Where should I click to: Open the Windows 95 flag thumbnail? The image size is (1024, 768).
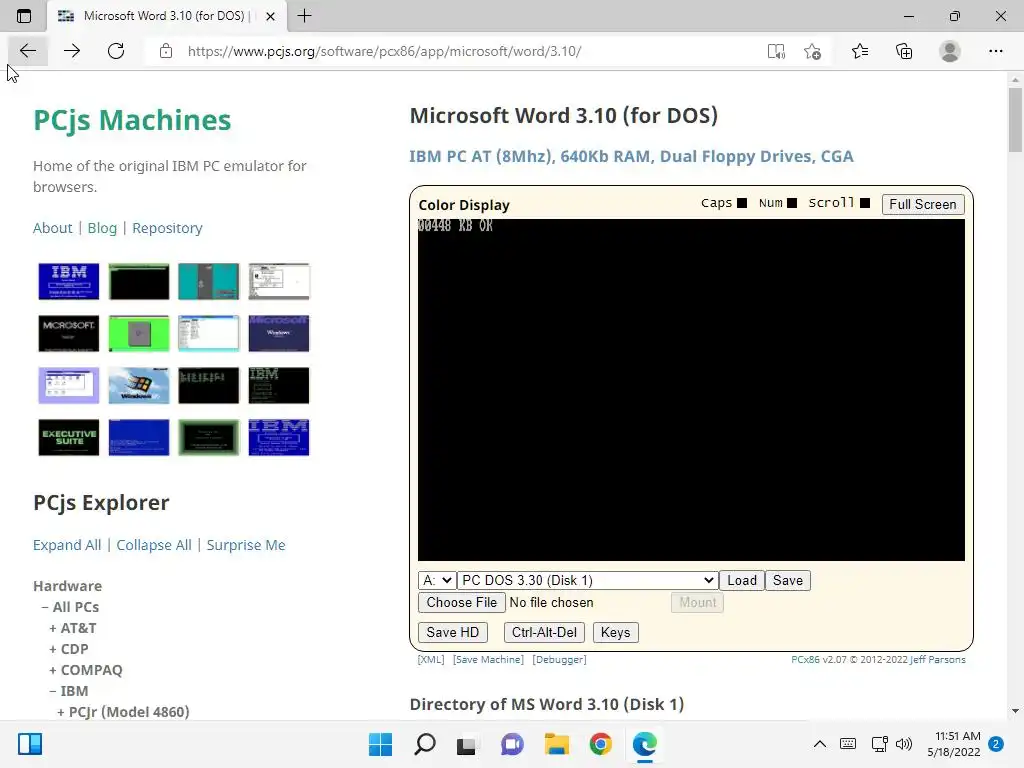pos(138,385)
